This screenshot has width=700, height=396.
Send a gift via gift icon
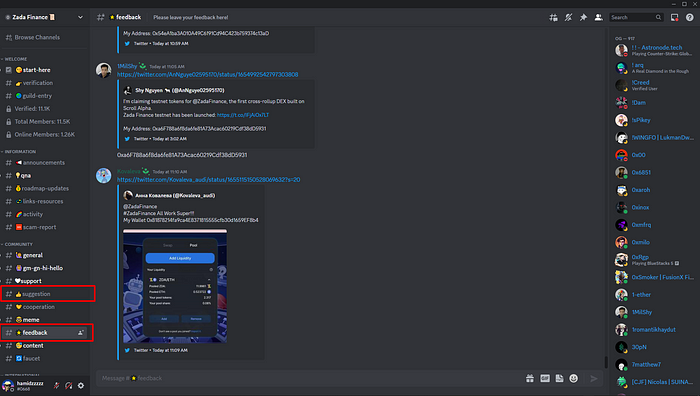(530, 378)
